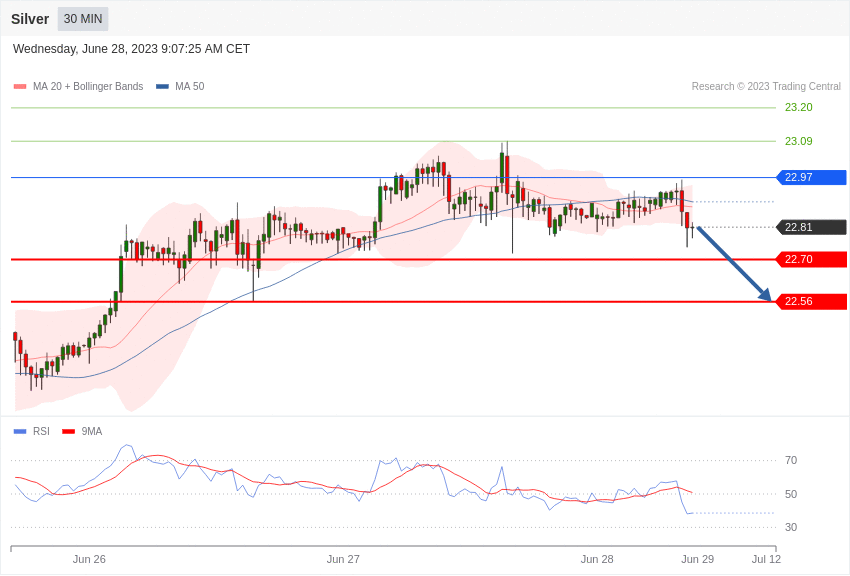850x576 pixels.
Task: Click the 'Research © 2023 Trading Central' credit
Action: (x=766, y=86)
